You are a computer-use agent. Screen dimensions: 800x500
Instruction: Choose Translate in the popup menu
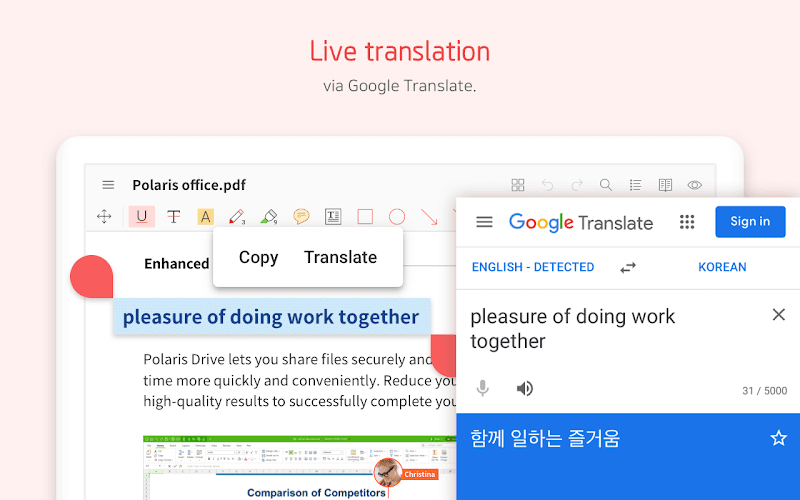(x=340, y=257)
